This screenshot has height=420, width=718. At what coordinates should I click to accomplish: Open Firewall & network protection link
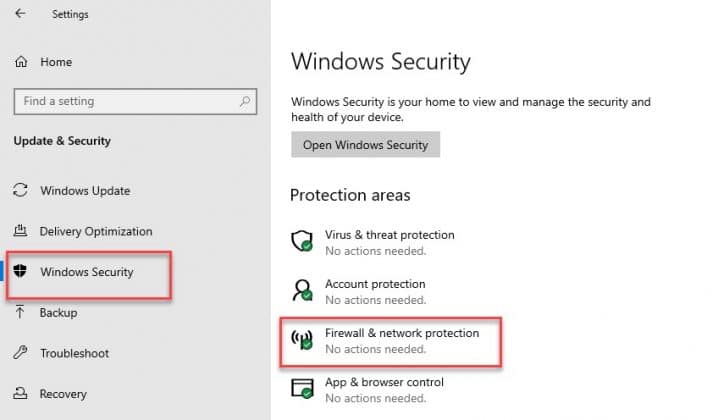point(402,333)
